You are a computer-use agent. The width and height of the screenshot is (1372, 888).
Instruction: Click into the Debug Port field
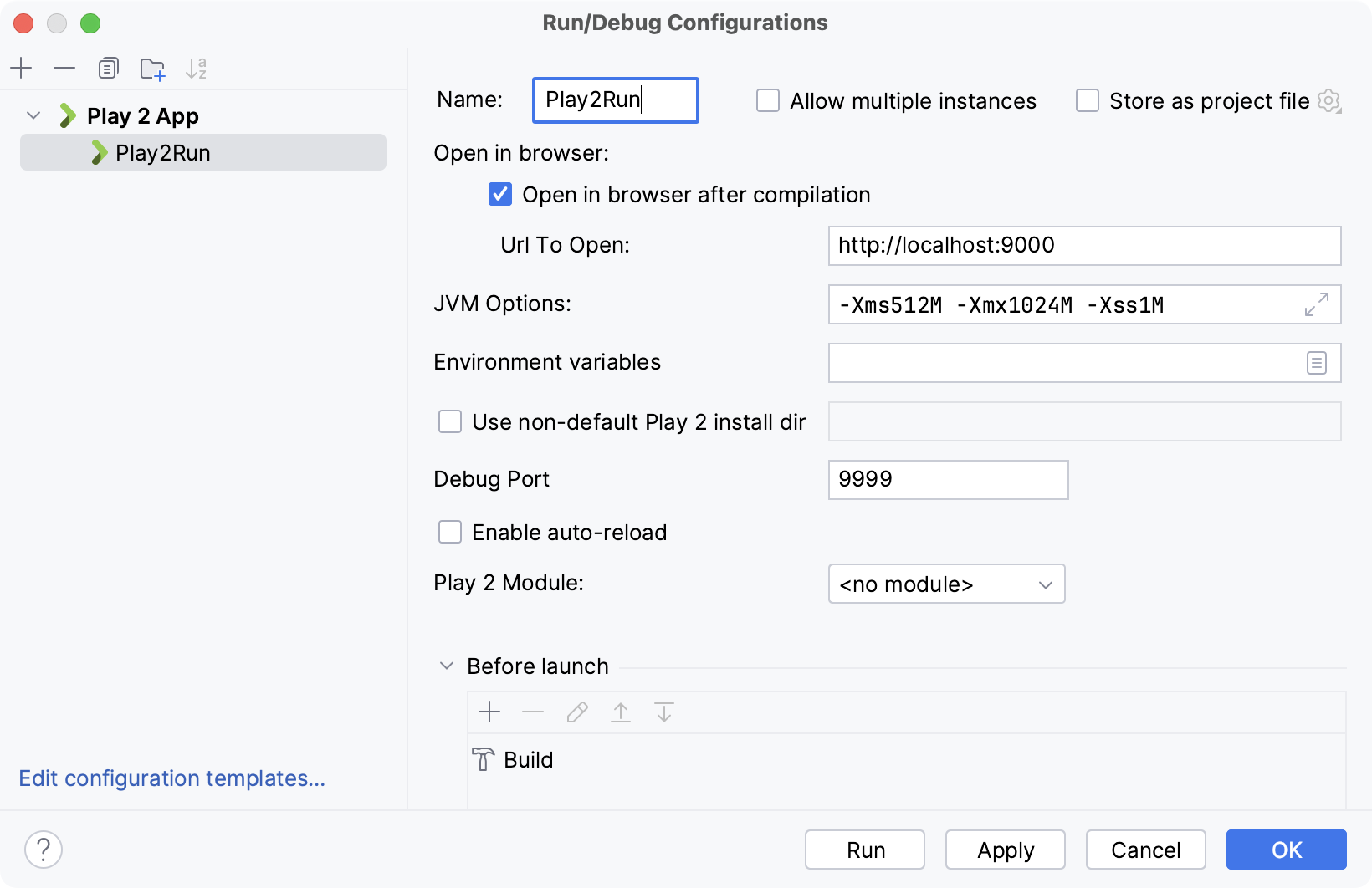948,480
